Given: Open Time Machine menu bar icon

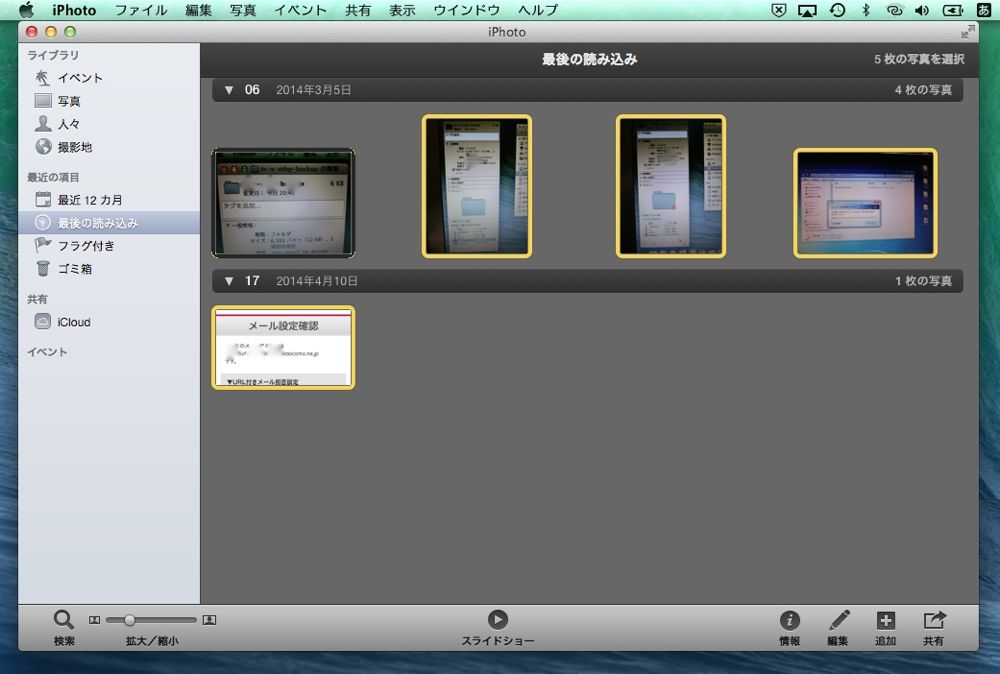Looking at the screenshot, I should [x=837, y=10].
